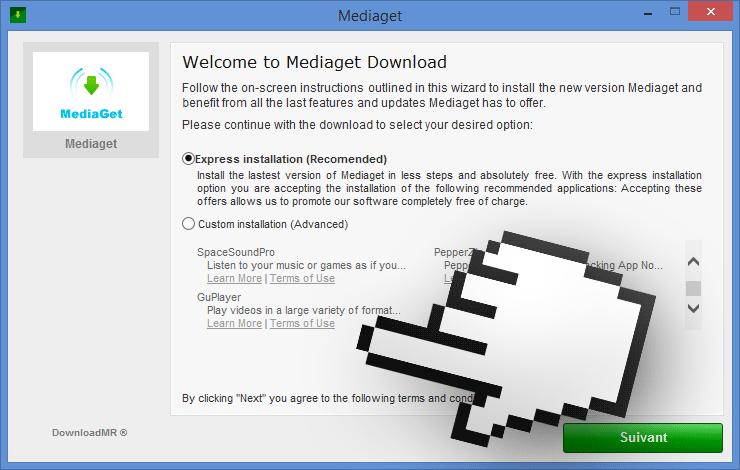Click the offers list scrollbar thumb
This screenshot has height=470, width=740.
693,288
